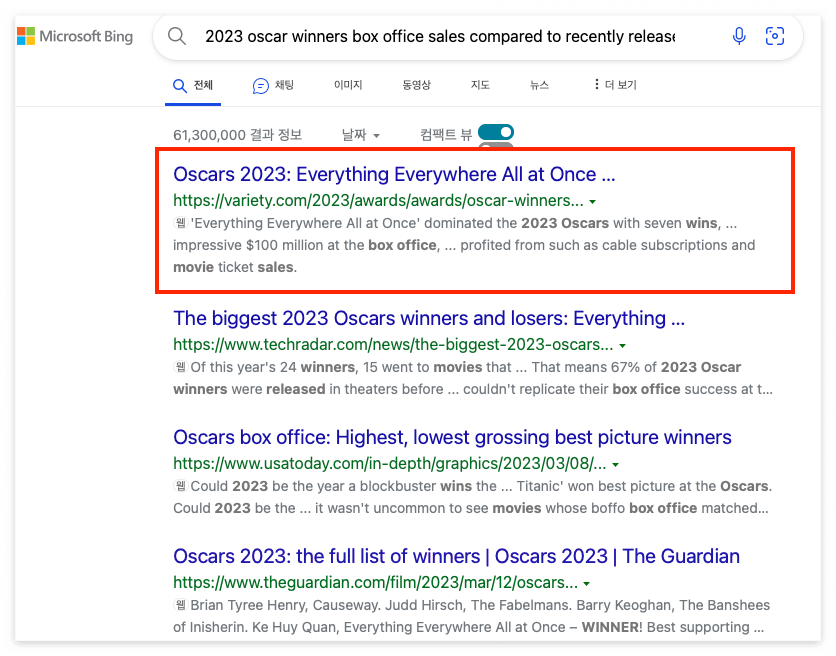
Task: Expand arrow next to theguardian.com URL
Action: (586, 583)
